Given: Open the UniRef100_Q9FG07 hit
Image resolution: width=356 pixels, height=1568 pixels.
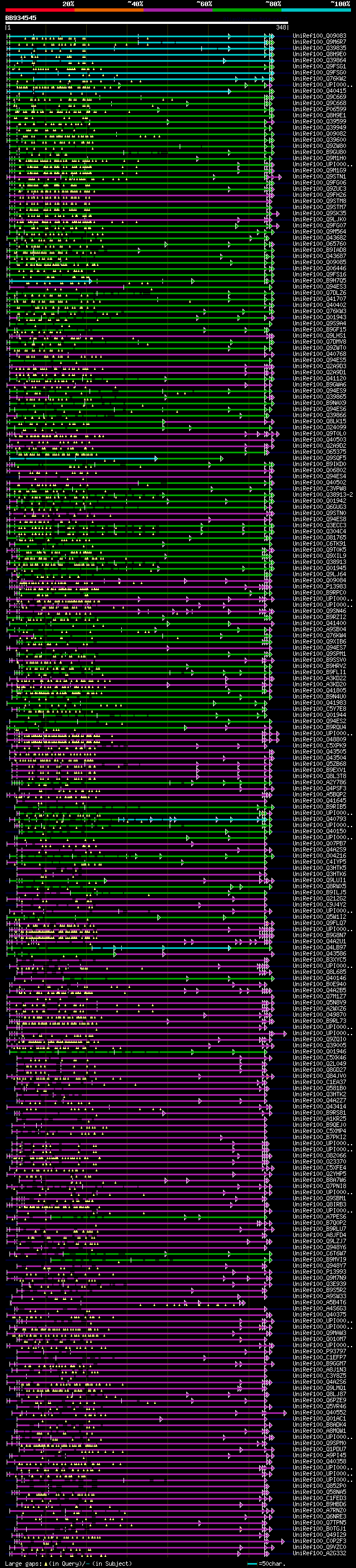Looking at the screenshot, I should coord(319,225).
